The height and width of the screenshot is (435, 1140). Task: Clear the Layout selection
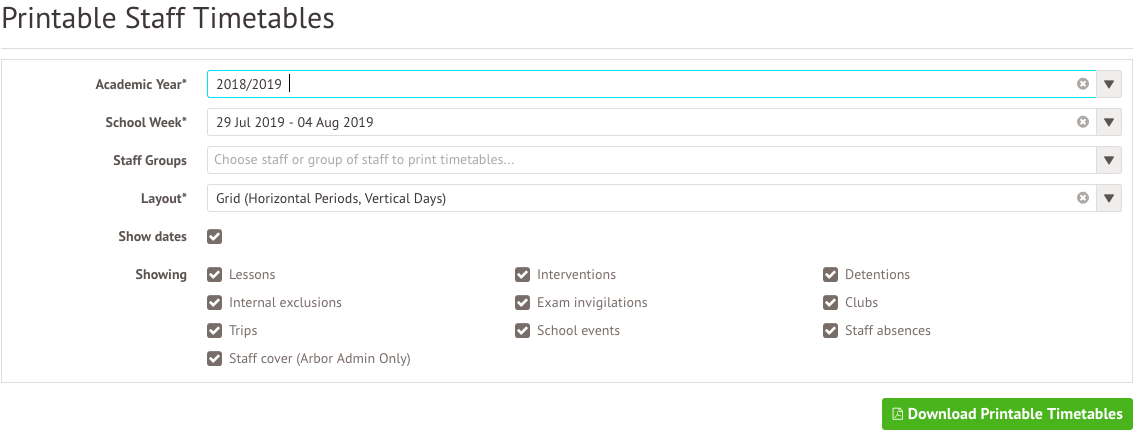[x=1083, y=198]
